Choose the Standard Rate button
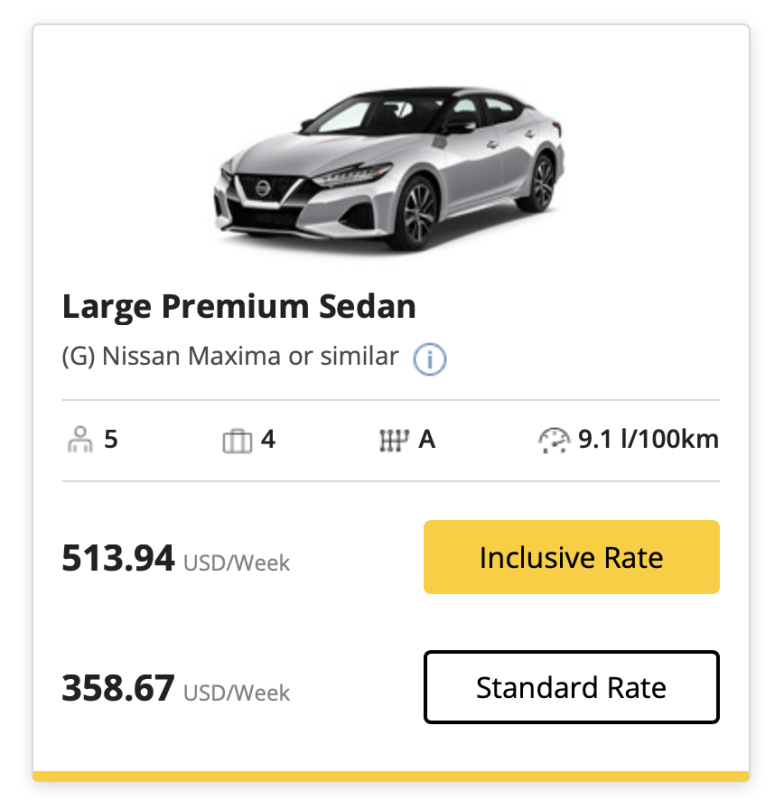Screen dimensions: 784x800 click(571, 687)
